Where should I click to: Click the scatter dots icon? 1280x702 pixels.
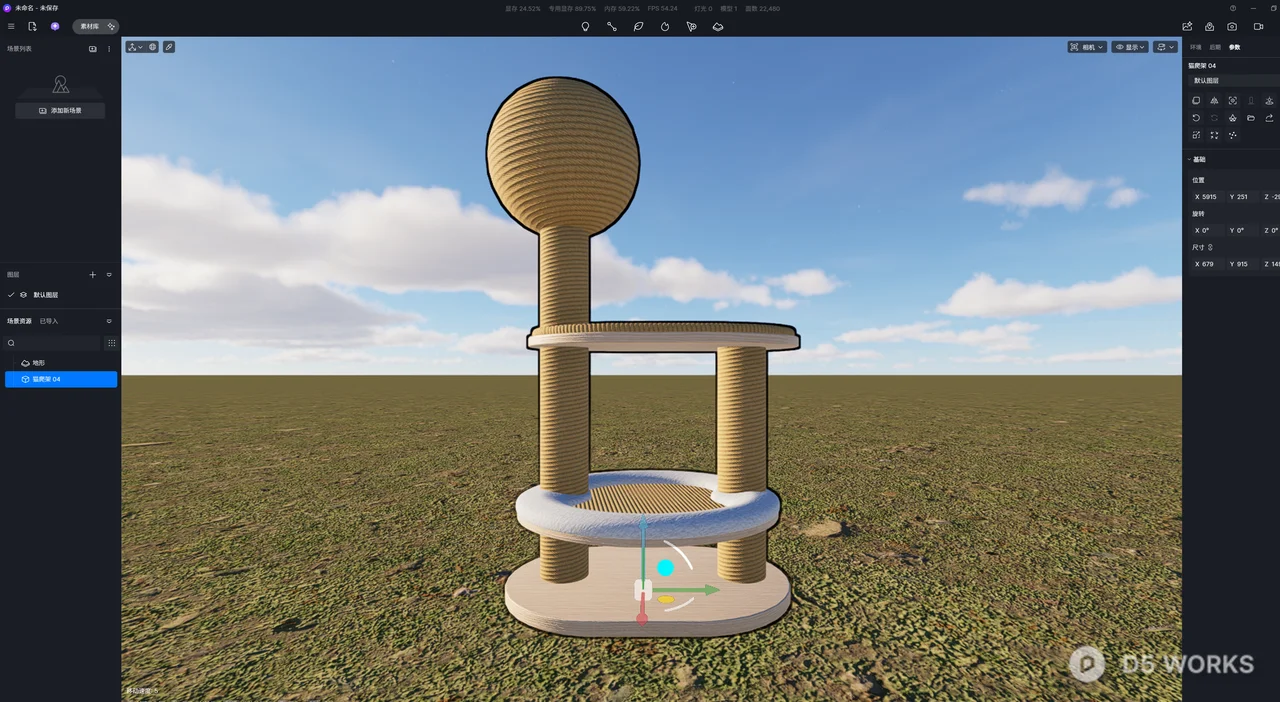[1233, 135]
